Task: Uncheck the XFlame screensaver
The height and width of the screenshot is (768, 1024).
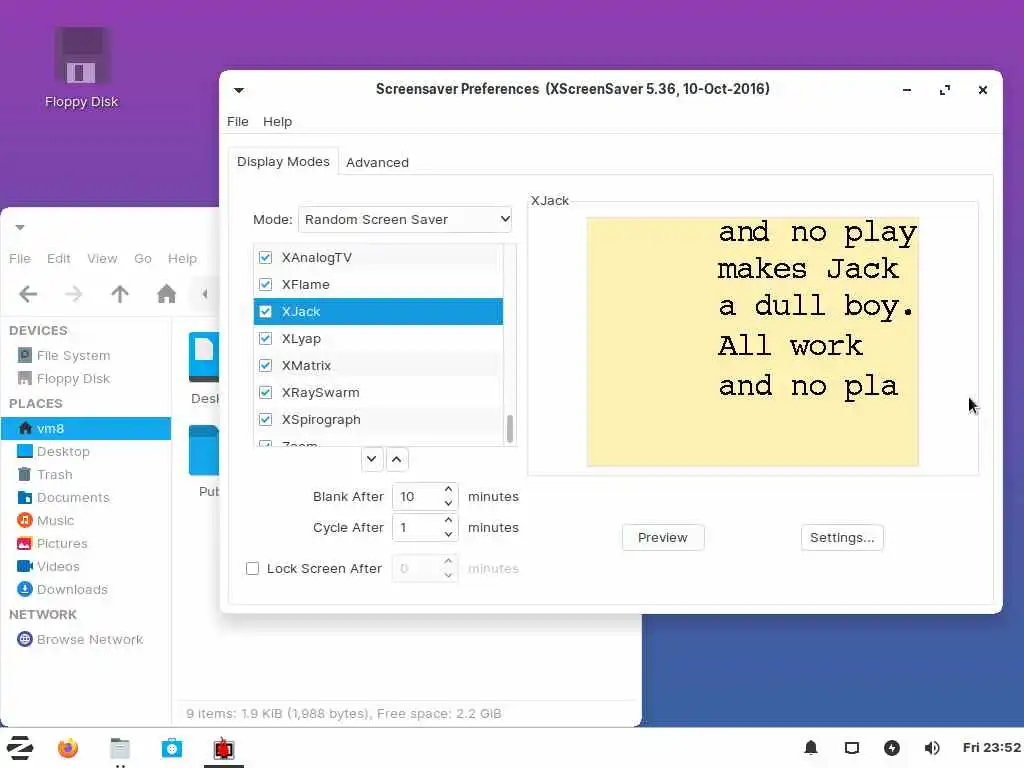Action: click(x=265, y=284)
